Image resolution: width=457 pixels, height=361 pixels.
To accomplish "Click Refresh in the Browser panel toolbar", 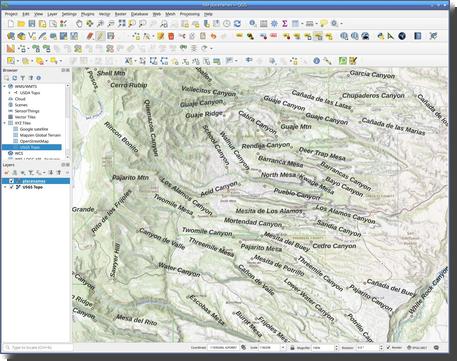I will click(15, 78).
